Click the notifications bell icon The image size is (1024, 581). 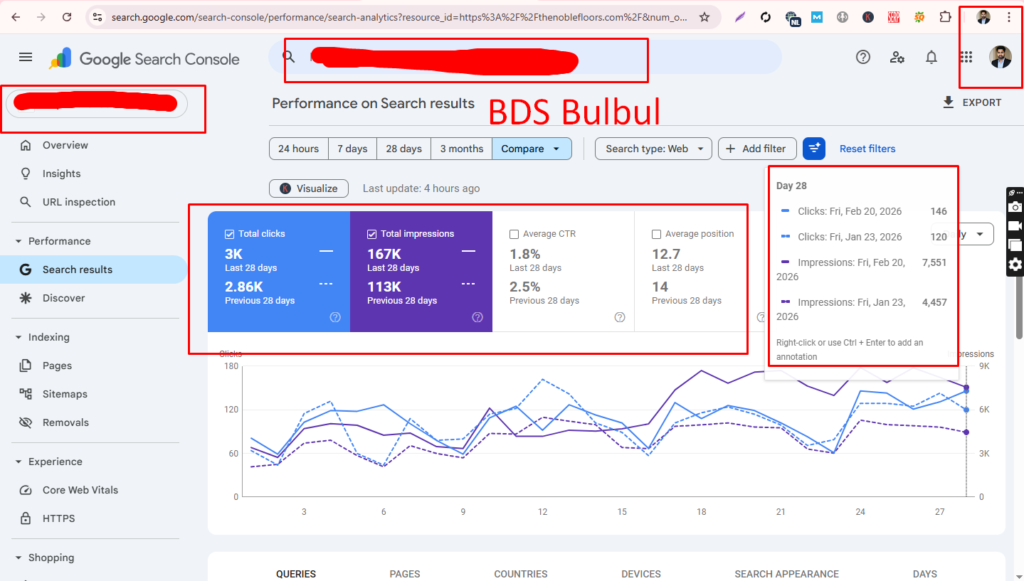pos(931,57)
